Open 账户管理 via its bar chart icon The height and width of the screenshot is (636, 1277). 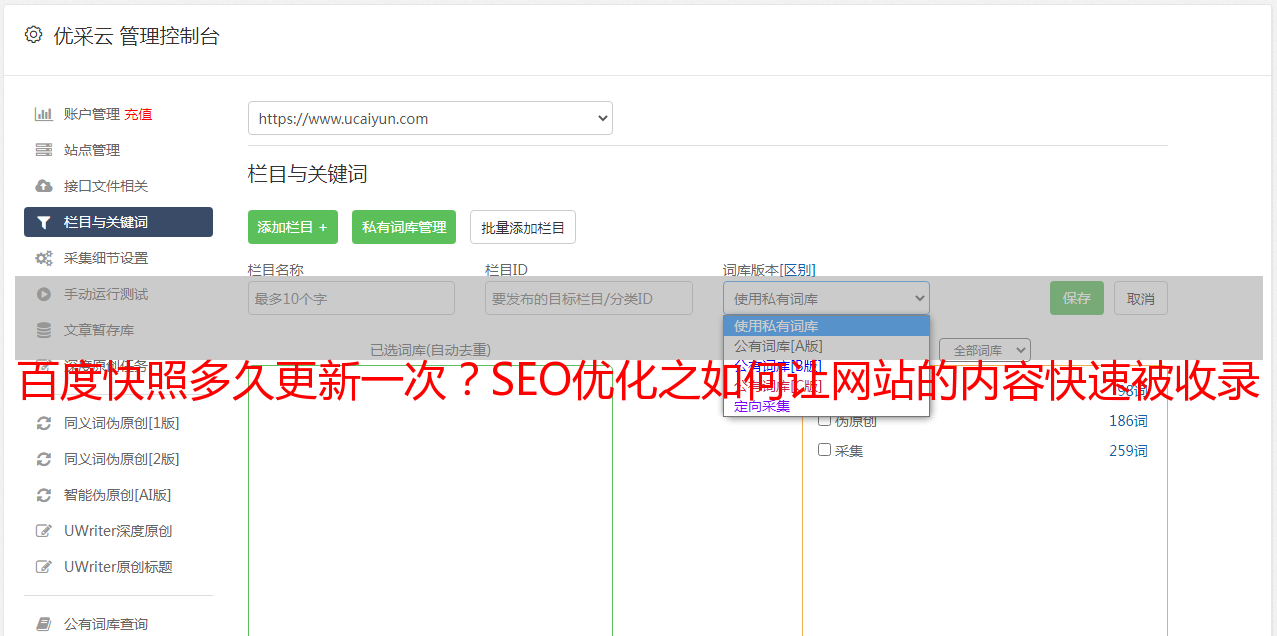click(44, 114)
